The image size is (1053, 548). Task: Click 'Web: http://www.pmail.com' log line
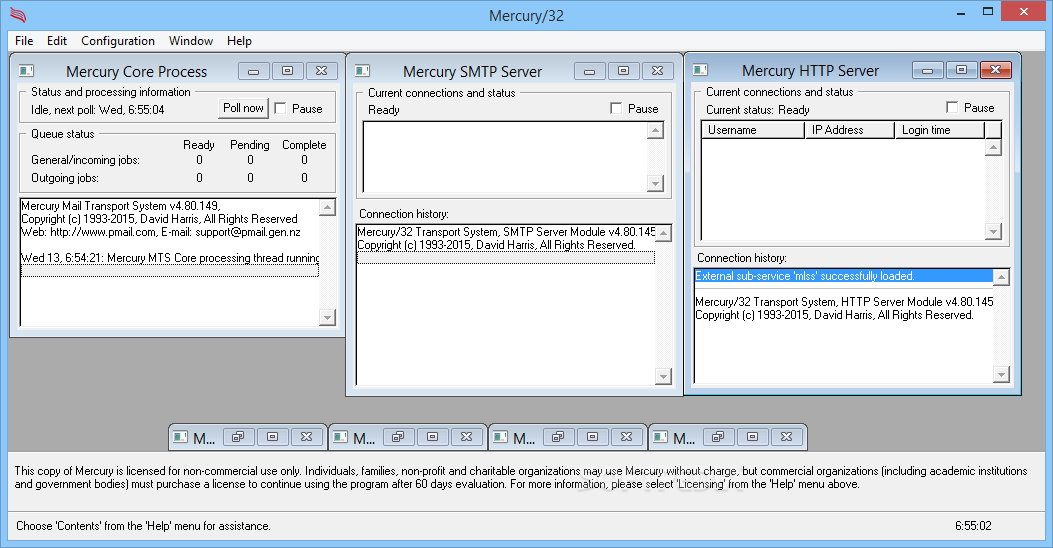pyautogui.click(x=170, y=232)
